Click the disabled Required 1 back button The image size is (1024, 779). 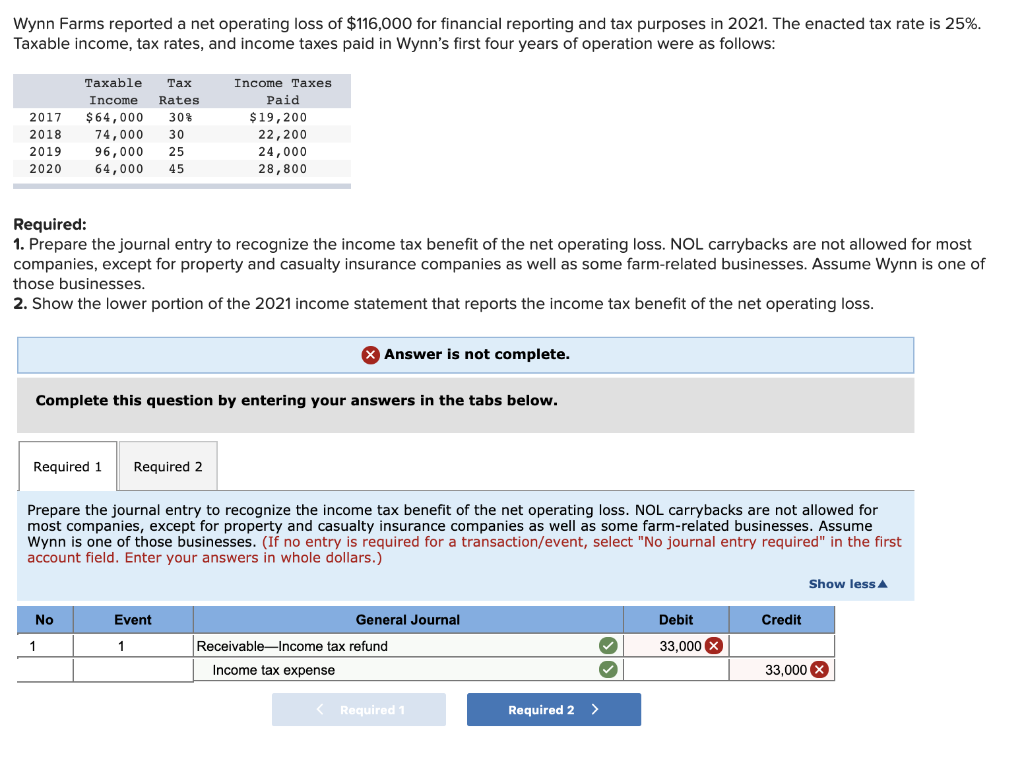[x=359, y=710]
